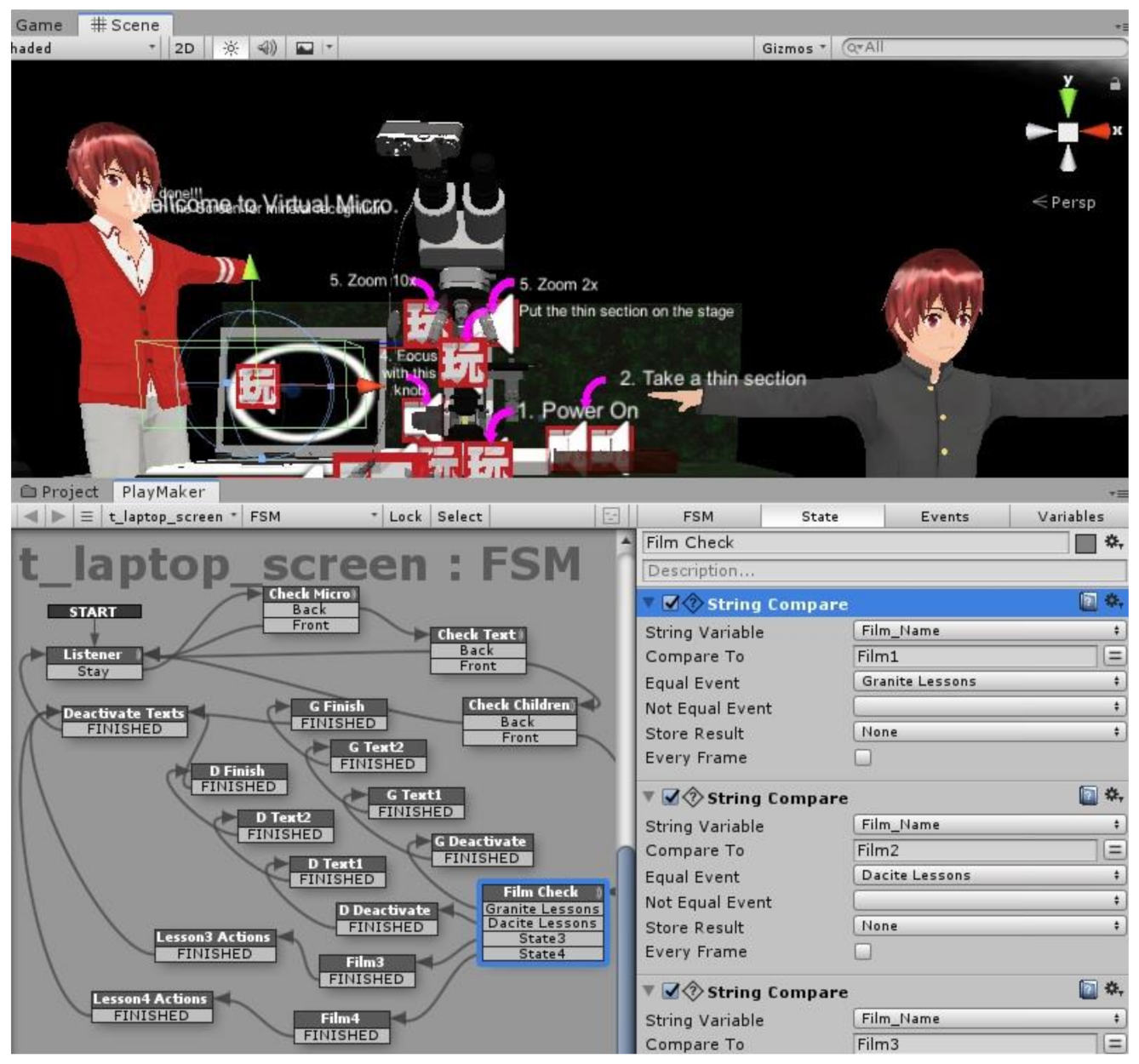Click the Lock button in PlayMaker toolbar

(405, 516)
